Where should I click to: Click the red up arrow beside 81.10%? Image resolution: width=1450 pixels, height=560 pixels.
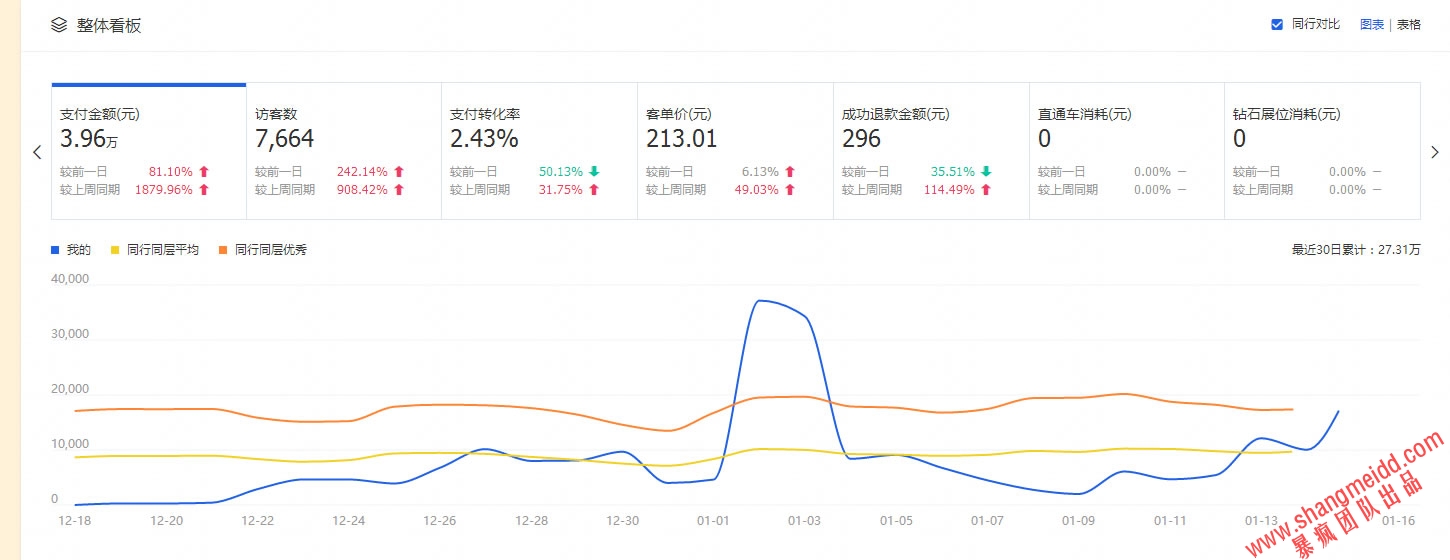[x=204, y=172]
